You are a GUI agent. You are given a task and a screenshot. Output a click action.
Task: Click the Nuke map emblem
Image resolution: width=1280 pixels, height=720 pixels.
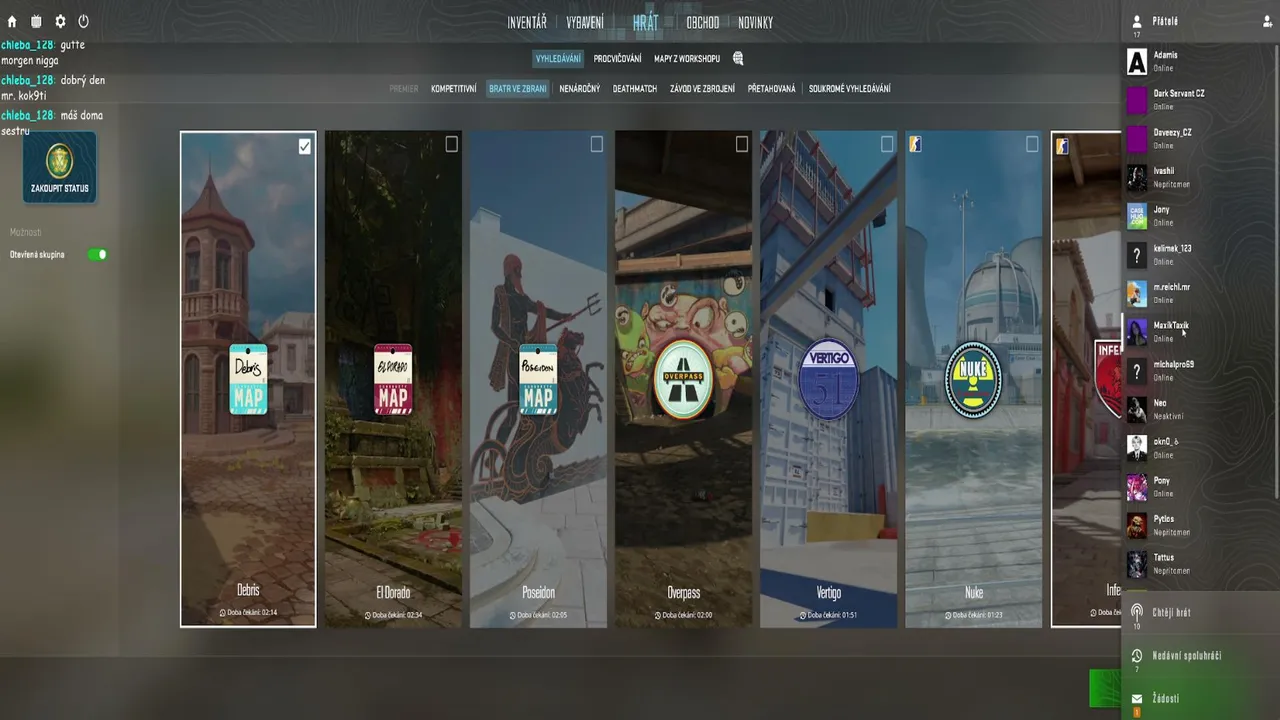[973, 379]
